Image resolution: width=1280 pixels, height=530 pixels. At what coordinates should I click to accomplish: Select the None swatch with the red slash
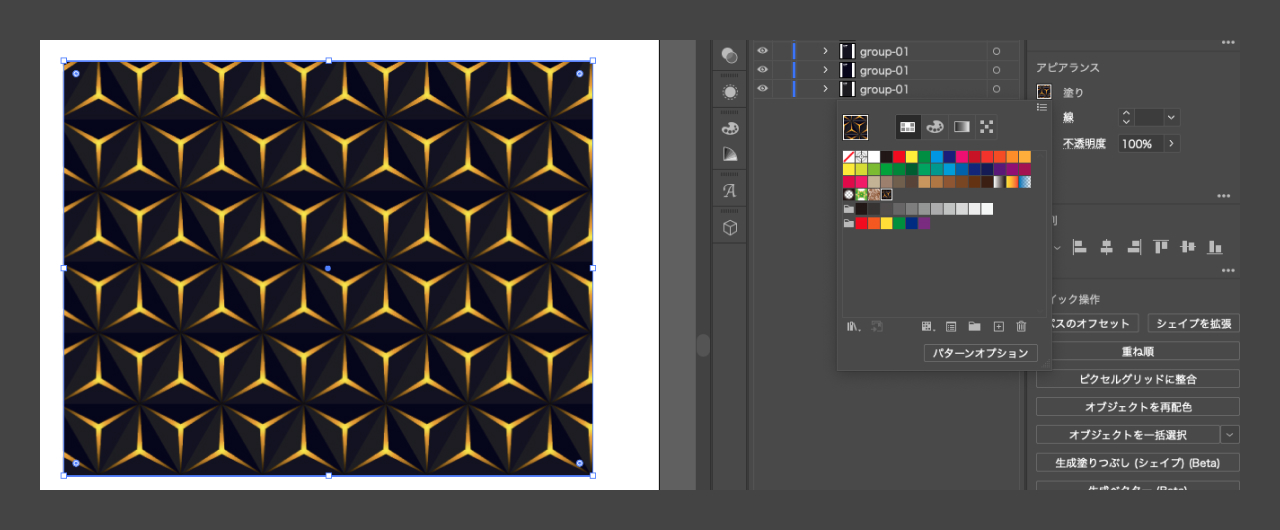[849, 157]
